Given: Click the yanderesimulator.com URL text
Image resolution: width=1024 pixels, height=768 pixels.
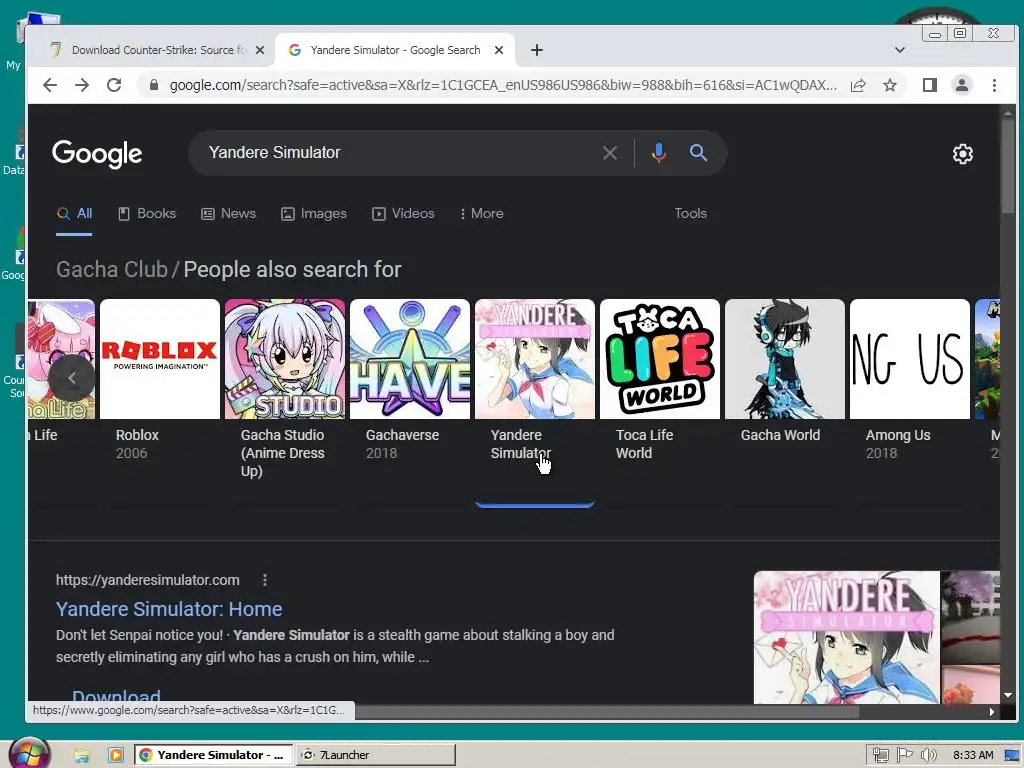Looking at the screenshot, I should [148, 580].
